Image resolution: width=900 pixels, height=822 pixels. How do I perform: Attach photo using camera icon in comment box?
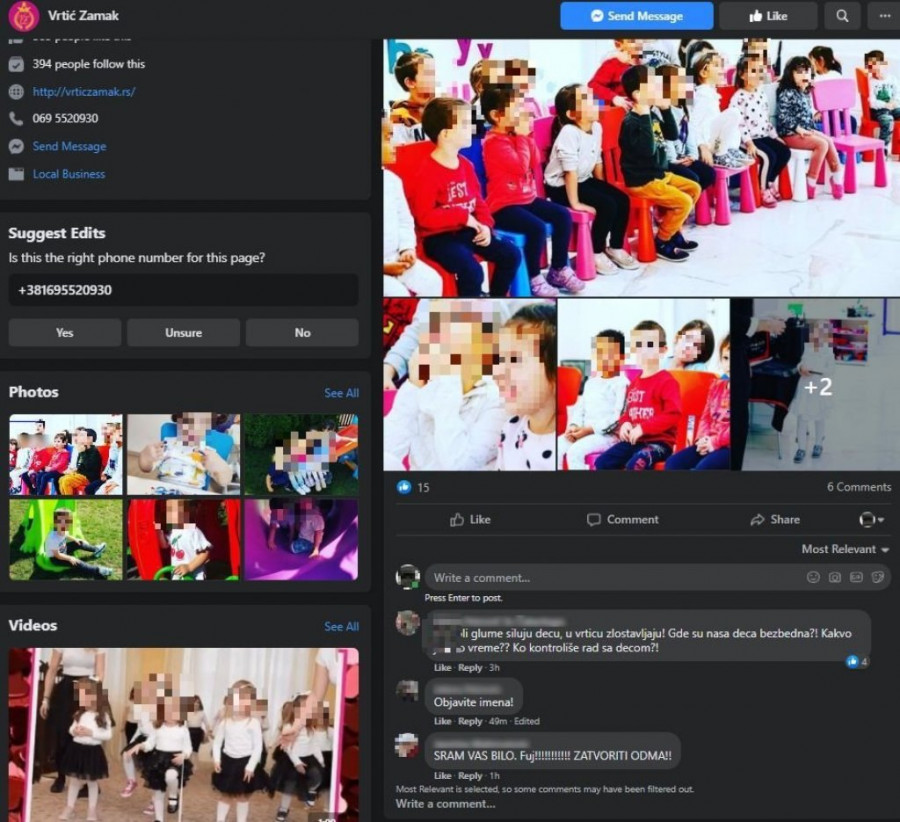(x=834, y=577)
